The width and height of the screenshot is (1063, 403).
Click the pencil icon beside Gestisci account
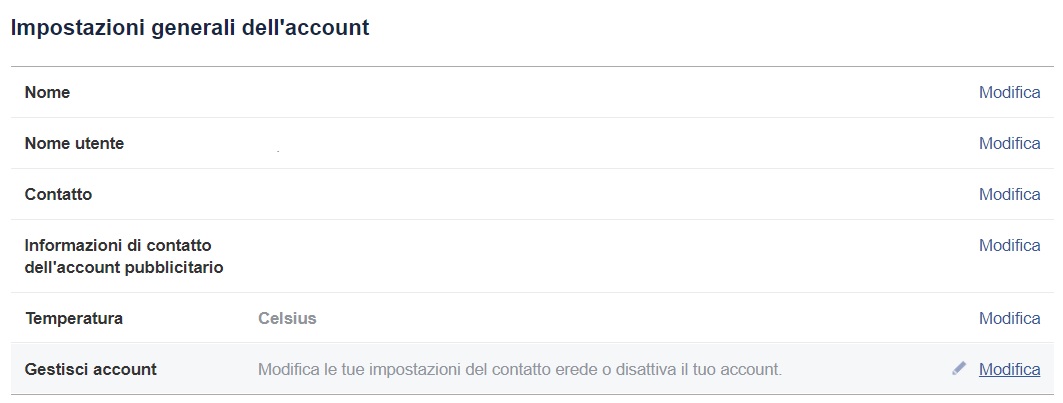(959, 368)
